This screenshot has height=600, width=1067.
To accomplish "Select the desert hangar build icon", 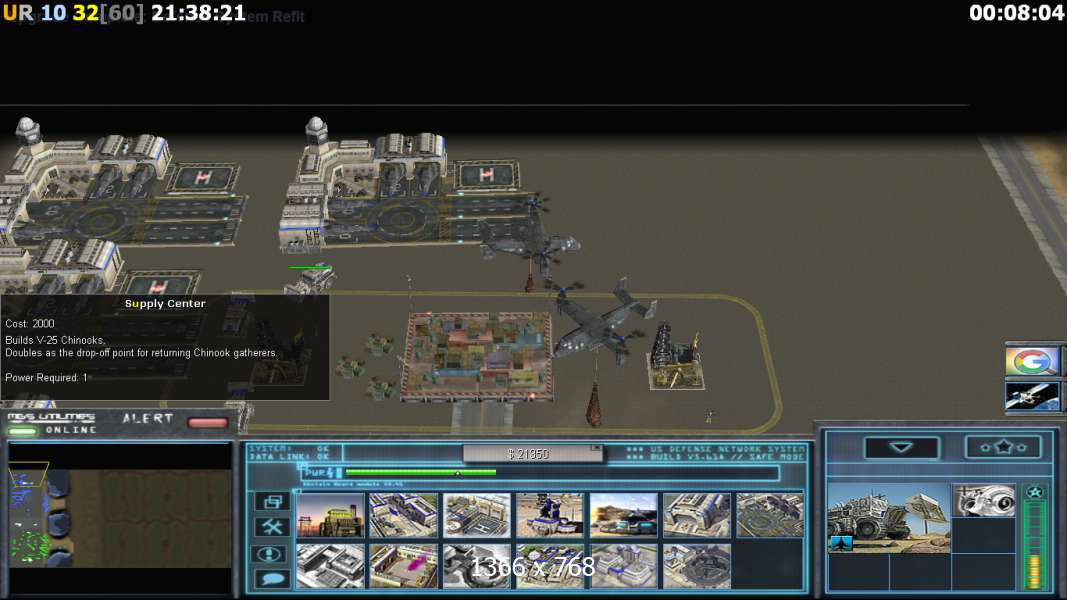I will click(623, 515).
